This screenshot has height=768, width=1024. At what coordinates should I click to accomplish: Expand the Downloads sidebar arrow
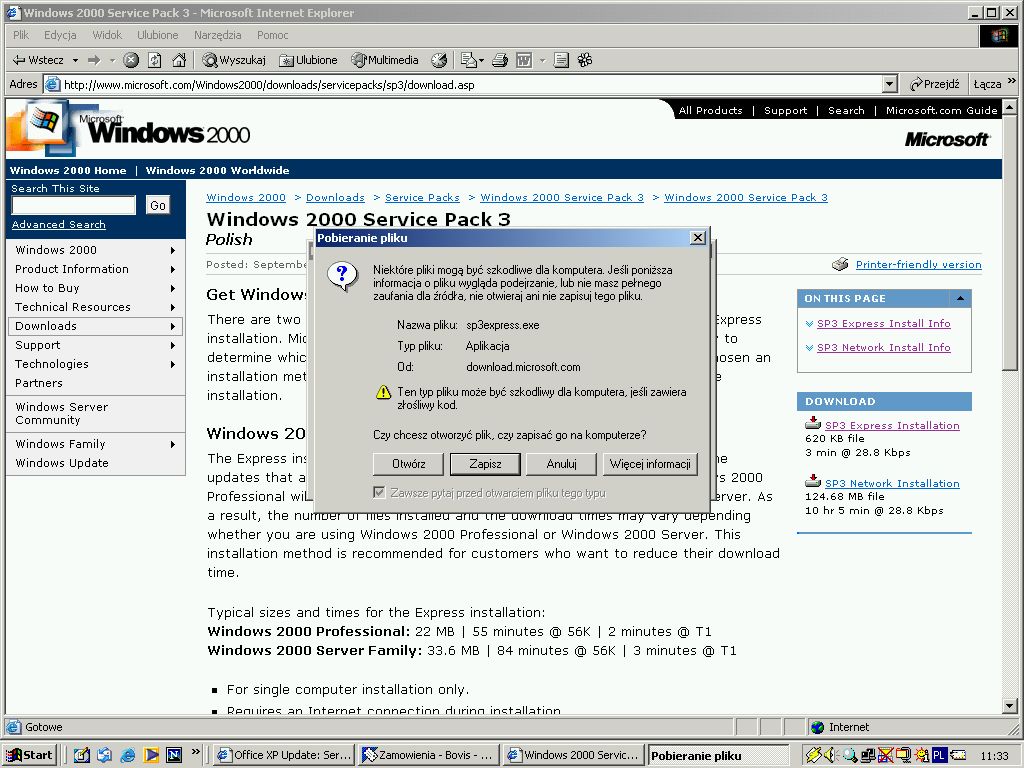click(172, 326)
